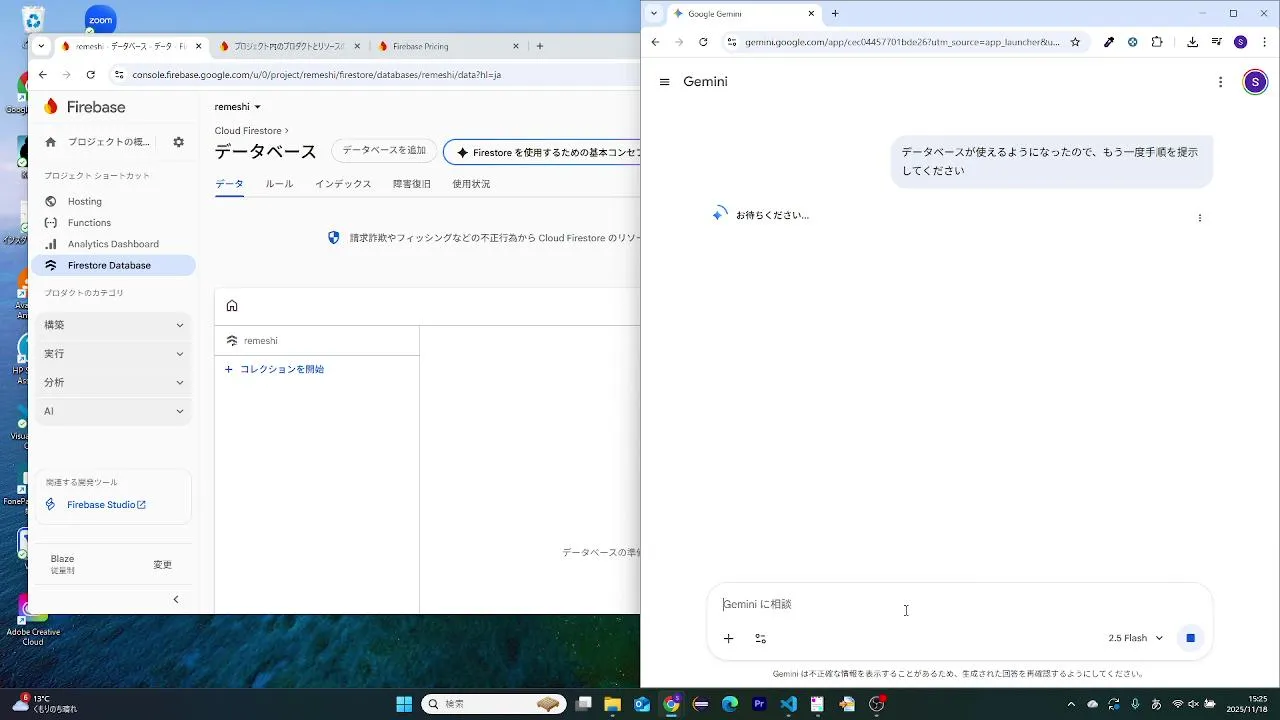Open a new tab in the Gemini window
1280x720 pixels.
point(835,14)
